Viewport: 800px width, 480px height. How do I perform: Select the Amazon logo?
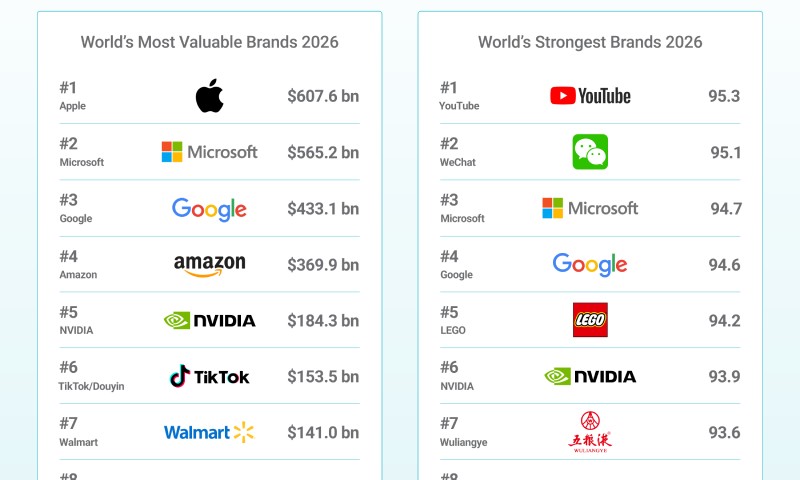209,264
